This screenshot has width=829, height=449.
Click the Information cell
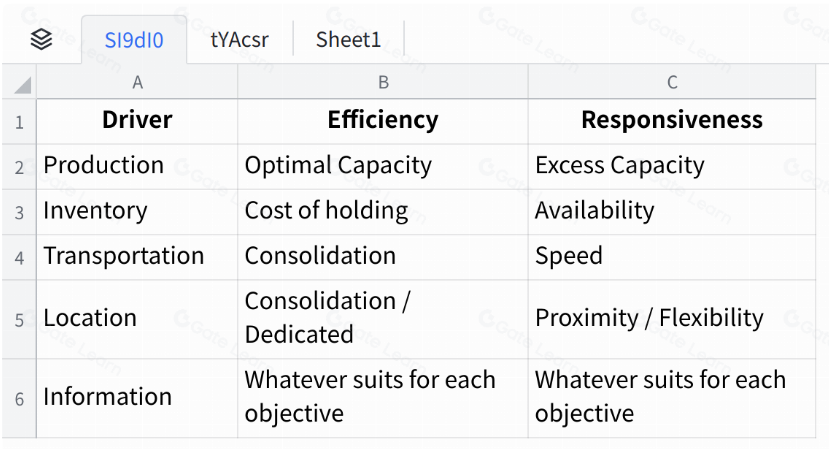(137, 398)
